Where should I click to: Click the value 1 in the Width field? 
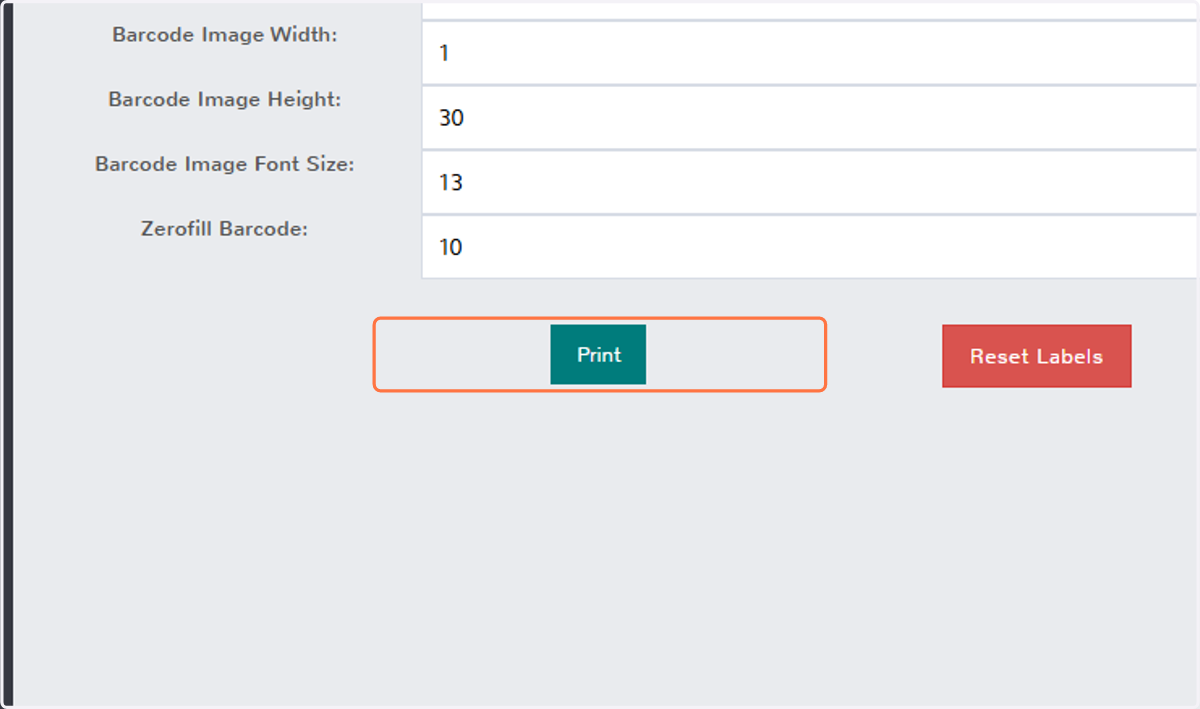pyautogui.click(x=444, y=53)
